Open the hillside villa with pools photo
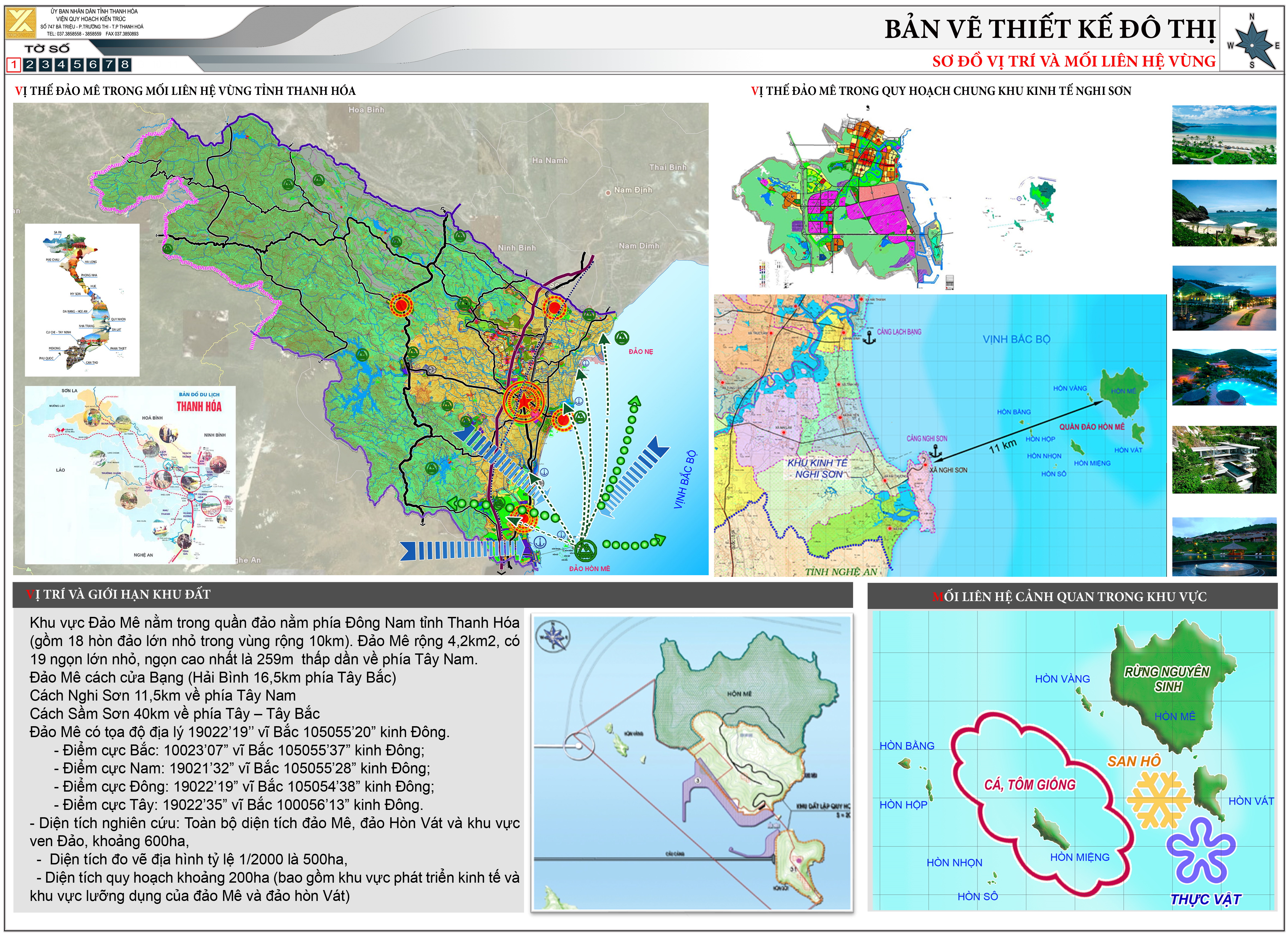 tap(1224, 460)
